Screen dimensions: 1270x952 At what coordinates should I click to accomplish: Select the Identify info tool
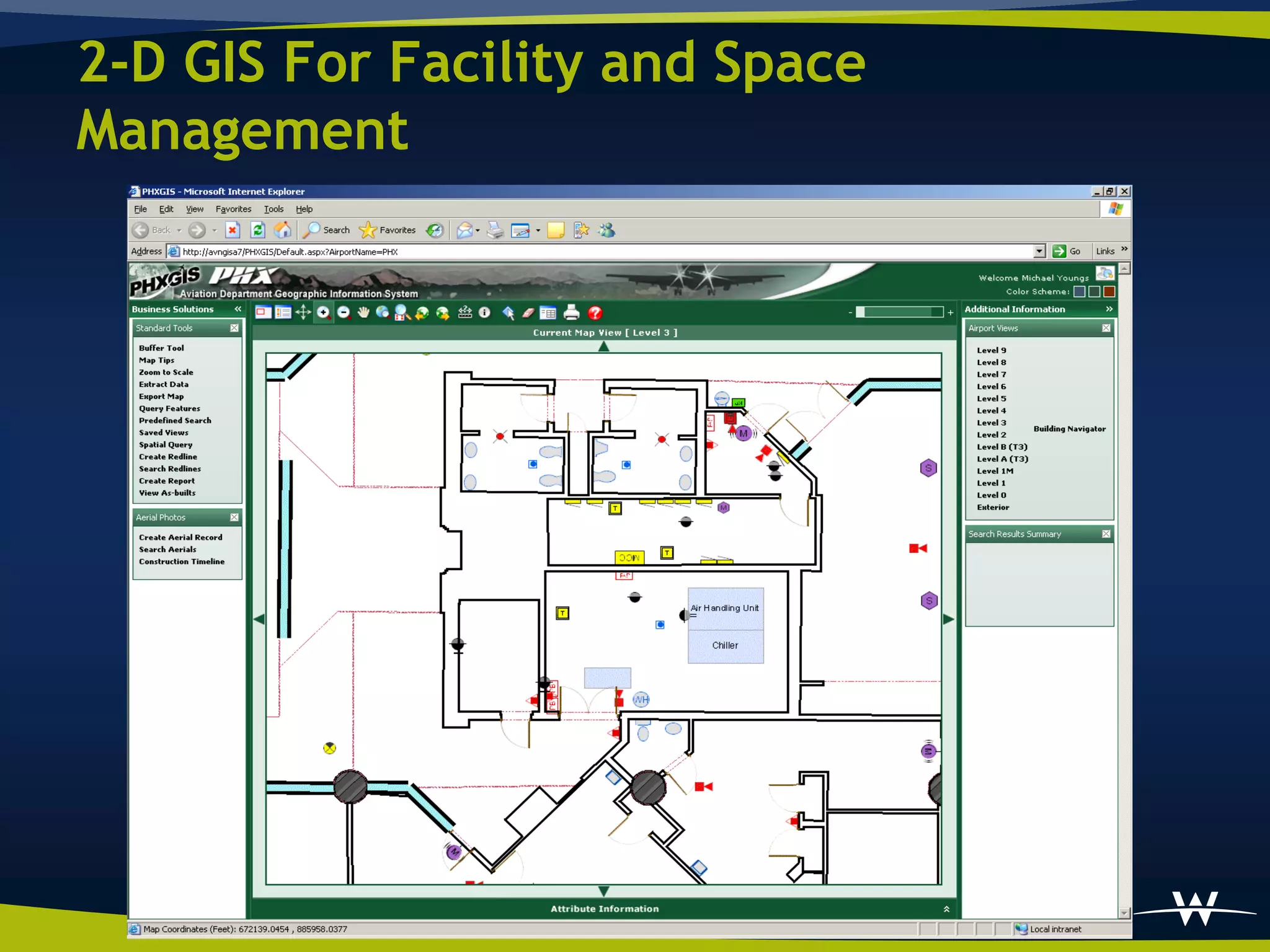point(485,313)
